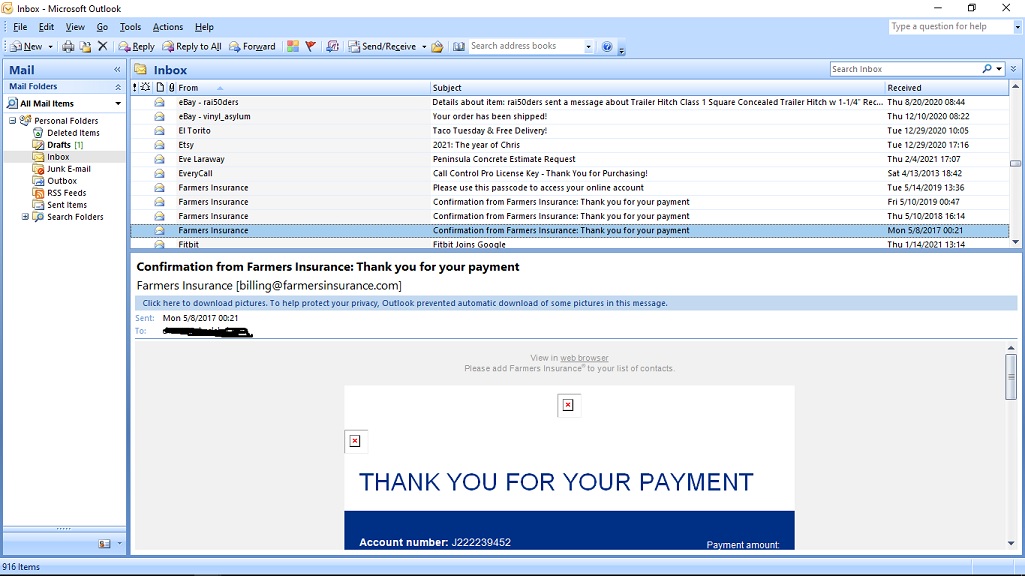Click the Follow Up red flag icon
This screenshot has height=576, width=1025.
[x=311, y=46]
